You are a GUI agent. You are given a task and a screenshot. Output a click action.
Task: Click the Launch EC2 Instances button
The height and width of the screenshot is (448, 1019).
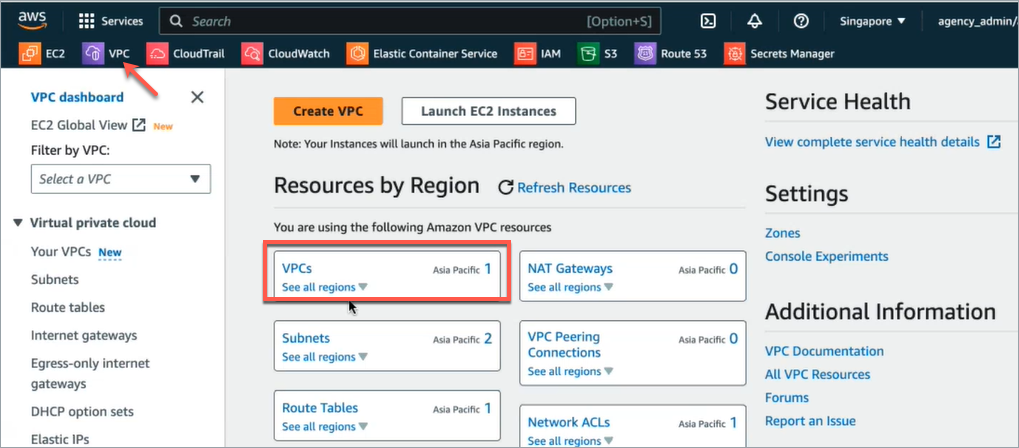[488, 111]
